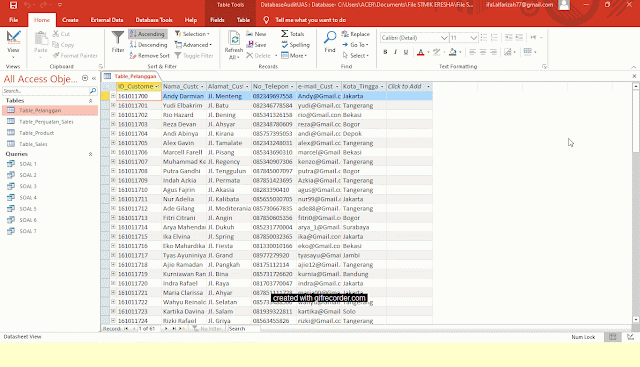Open ID_Customer column filter dropdown
Screen dimensions: 640x367
pyautogui.click(x=157, y=87)
